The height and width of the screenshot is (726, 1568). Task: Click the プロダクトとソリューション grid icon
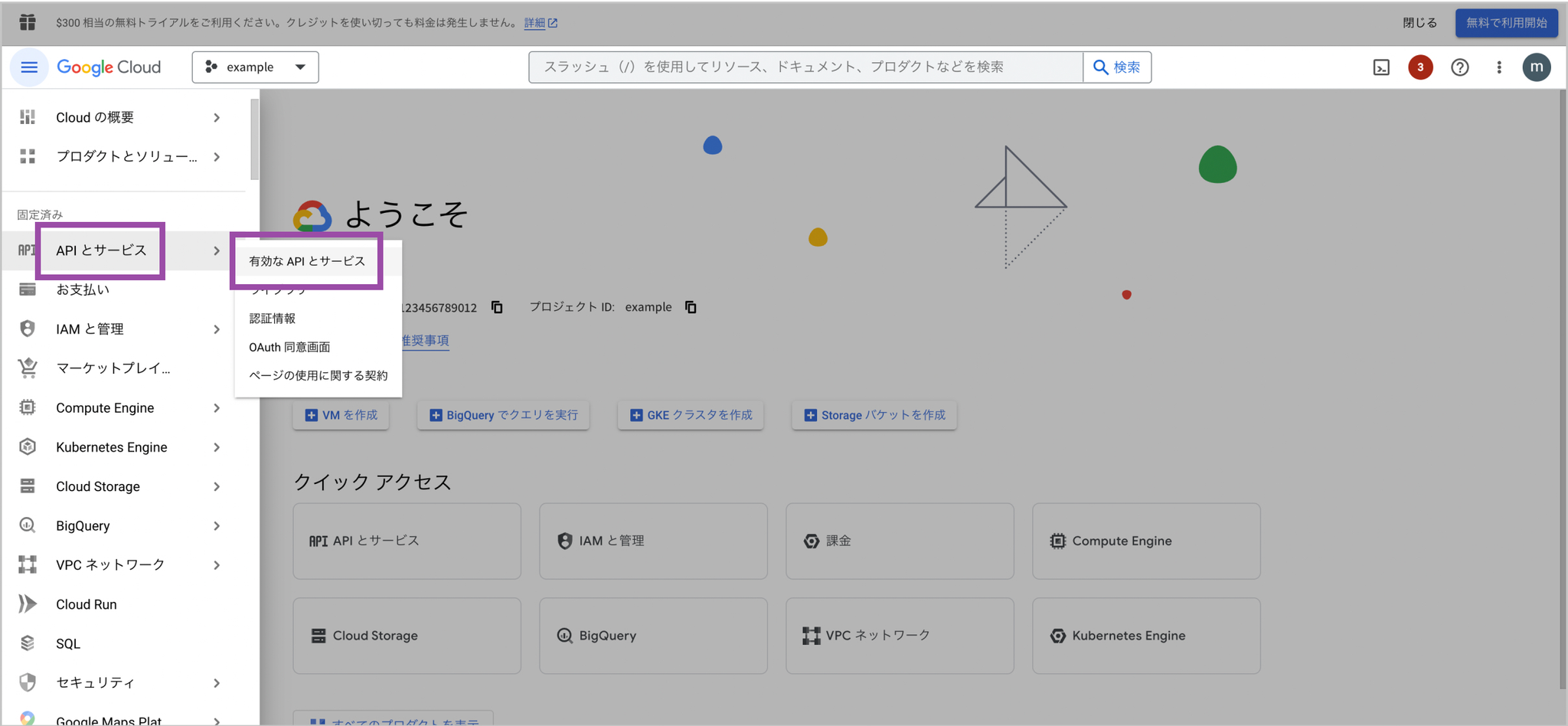(x=28, y=156)
